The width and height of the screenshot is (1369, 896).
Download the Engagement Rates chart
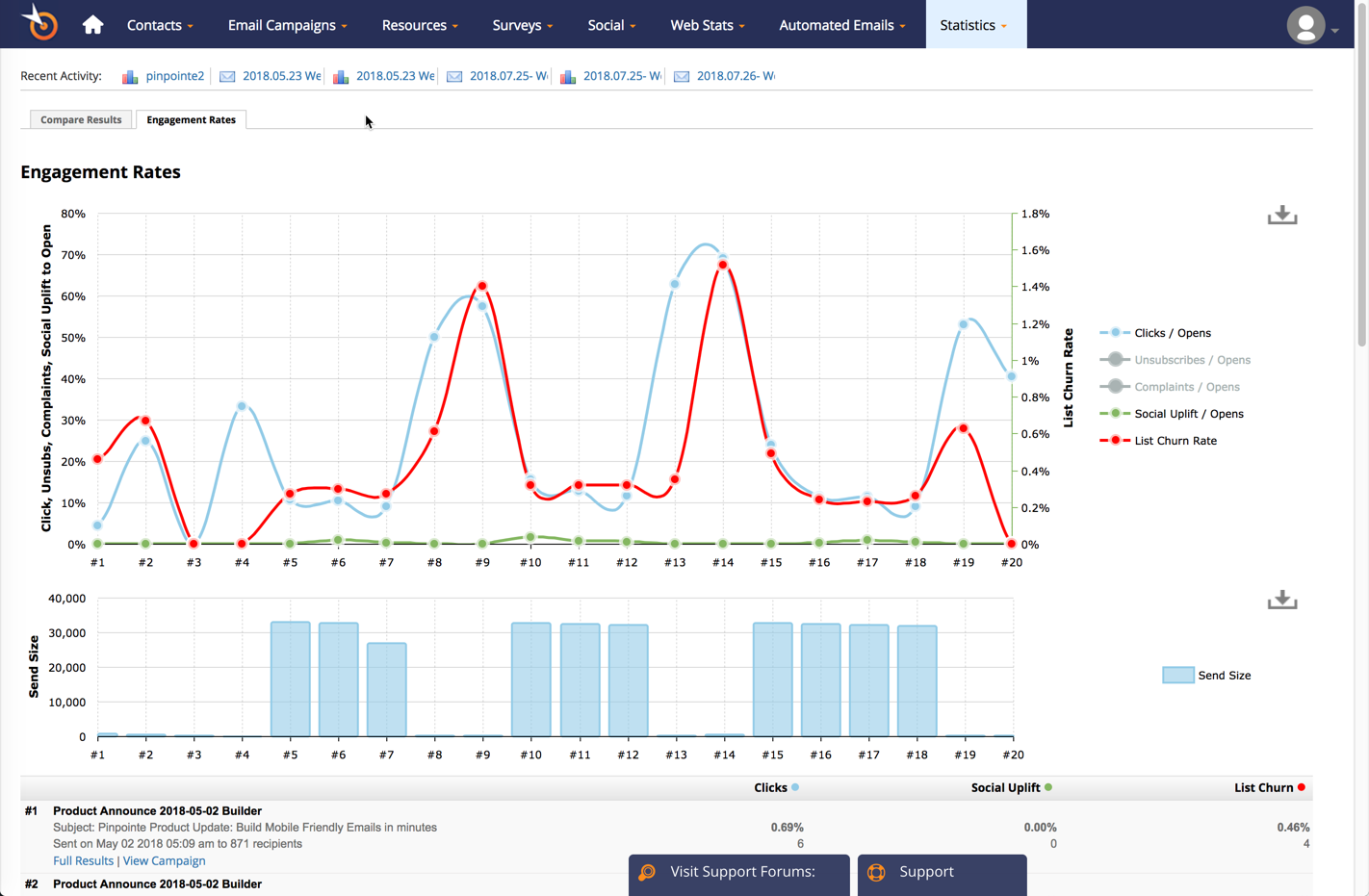1281,216
